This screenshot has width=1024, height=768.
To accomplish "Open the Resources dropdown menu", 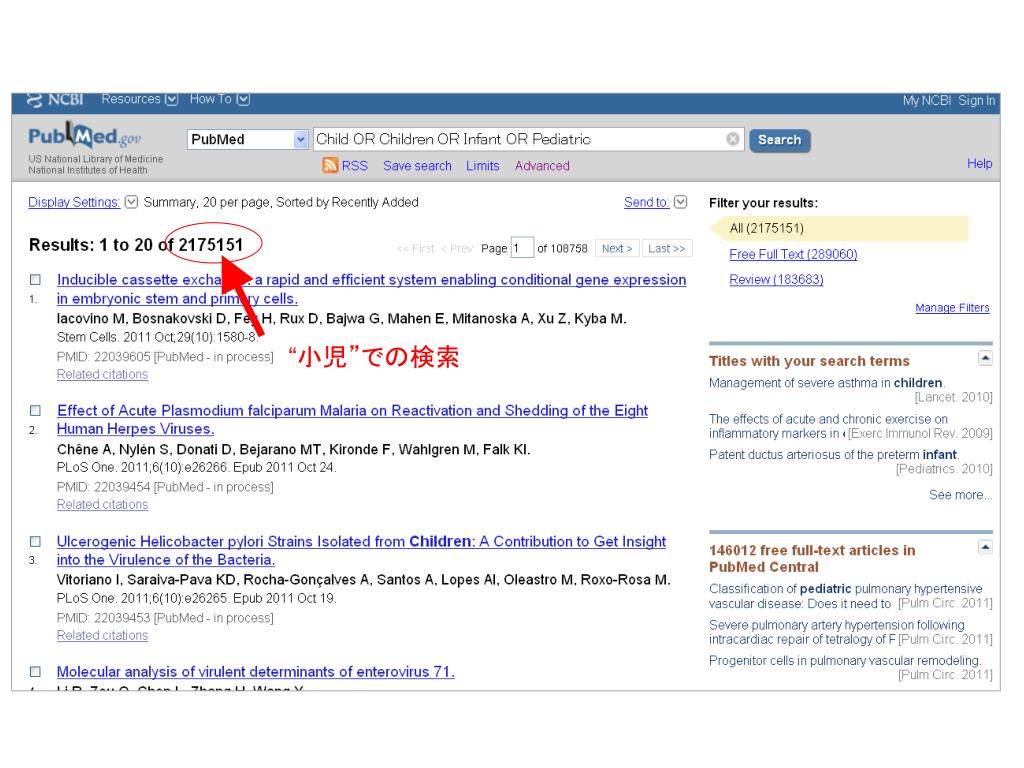I will click(139, 99).
